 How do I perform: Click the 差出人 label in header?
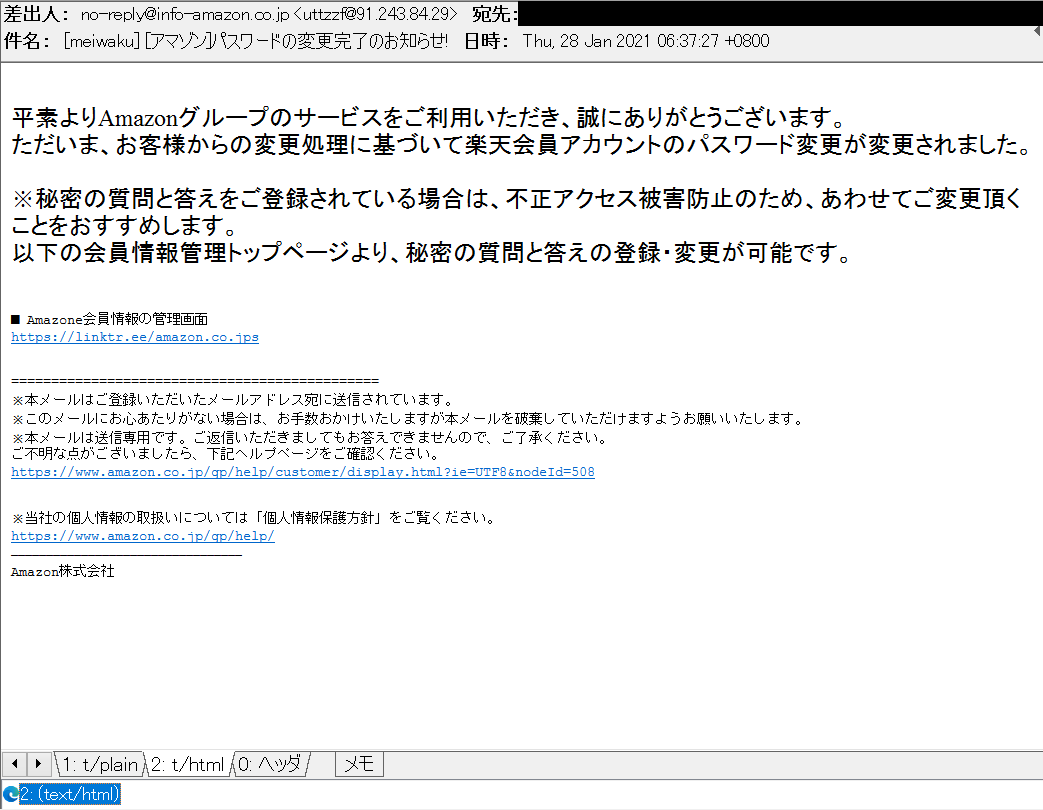35,14
